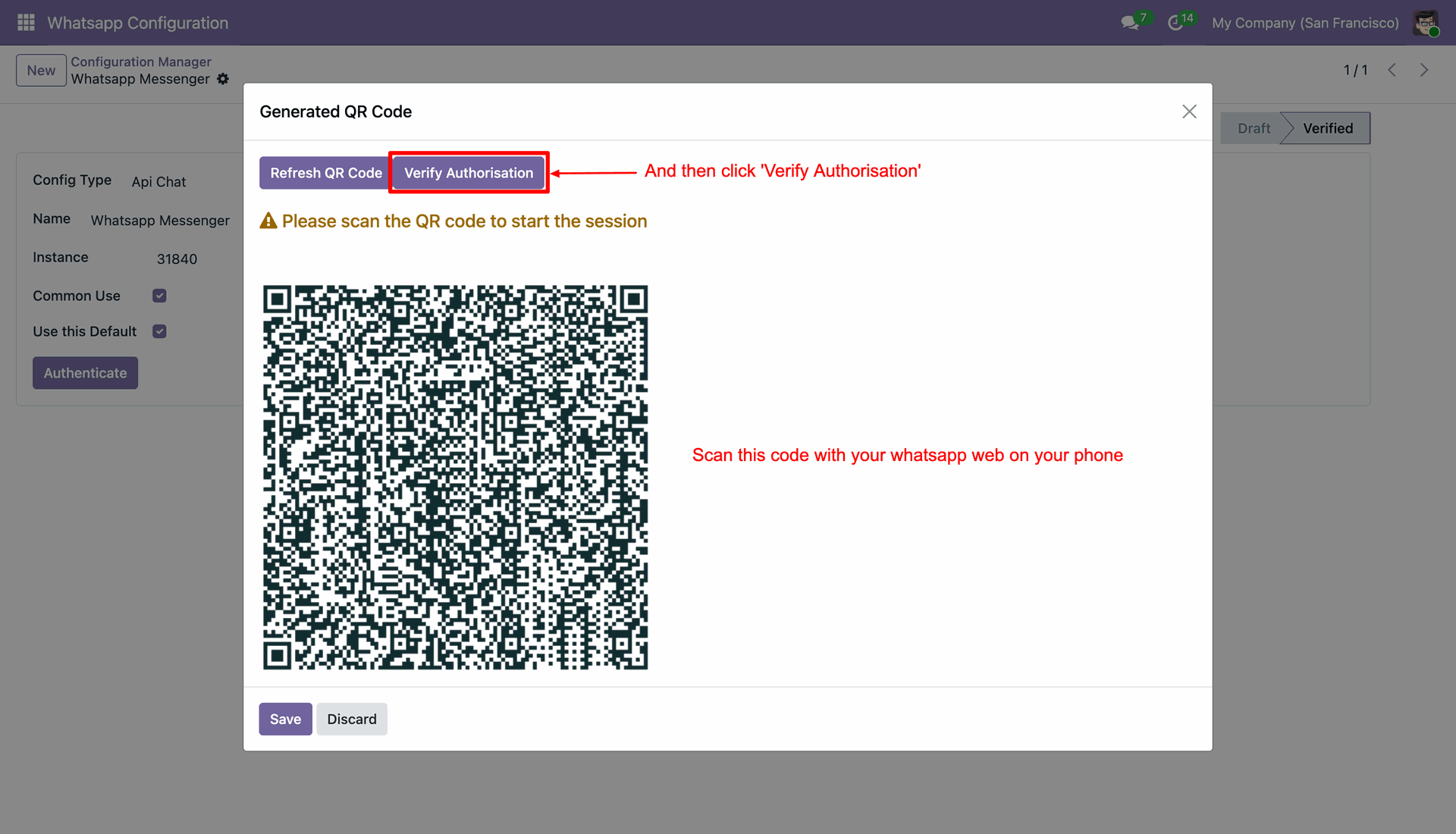Create a New configuration record

41,71
